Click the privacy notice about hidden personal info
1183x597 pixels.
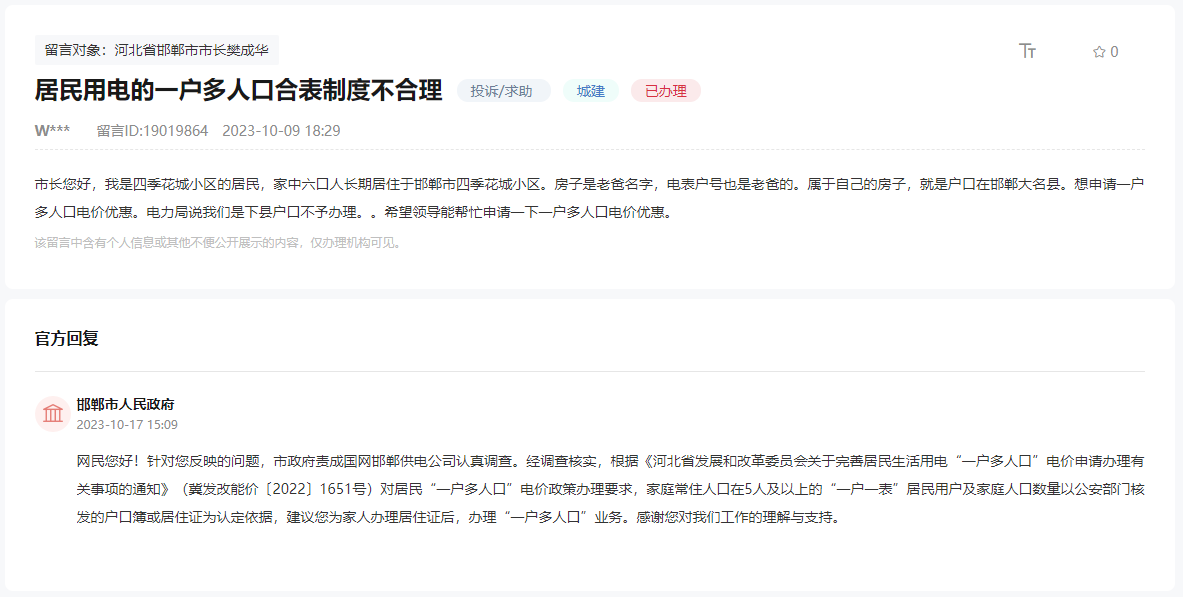(220, 243)
